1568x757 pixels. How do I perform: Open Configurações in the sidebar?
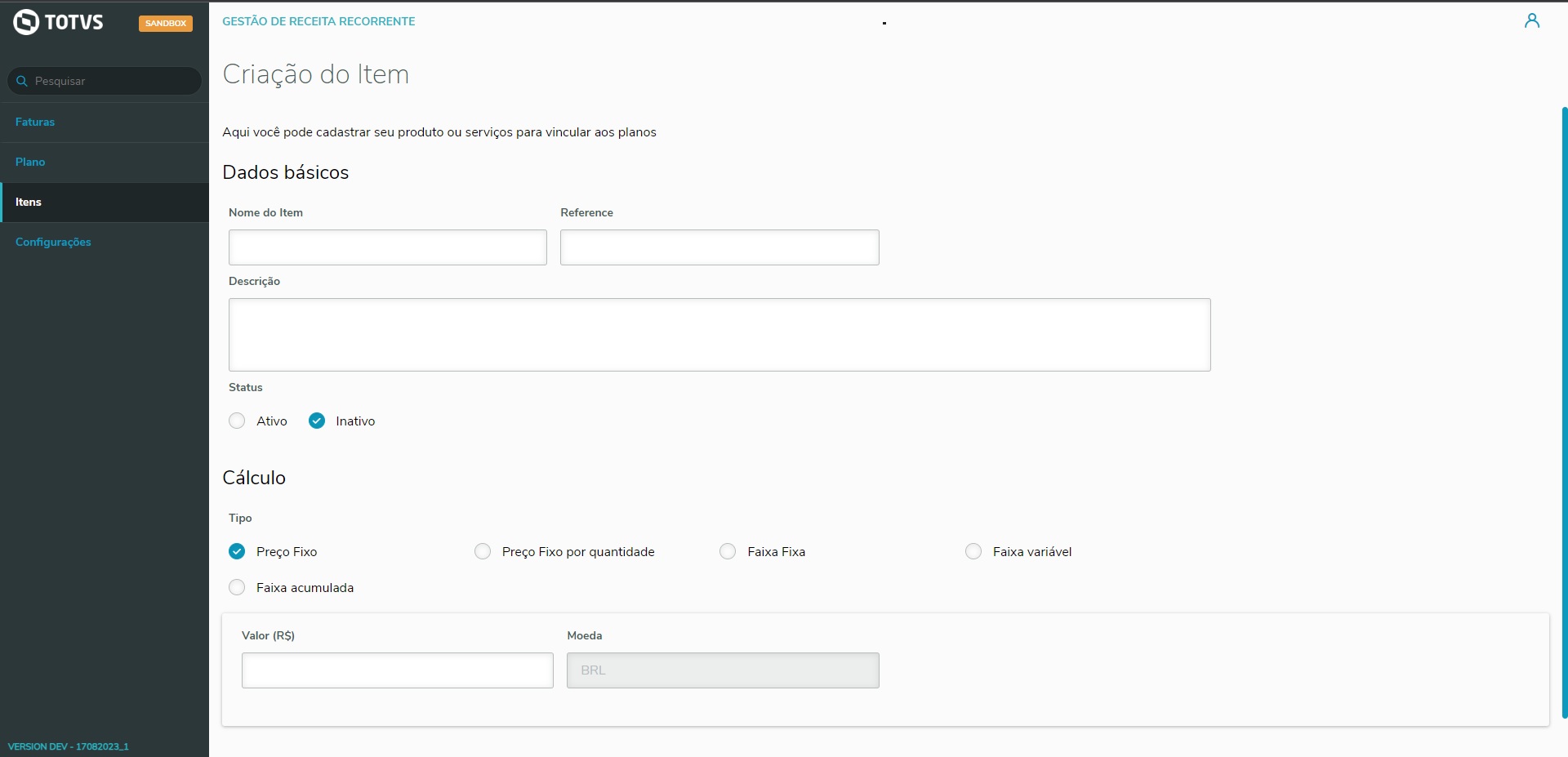pos(53,243)
